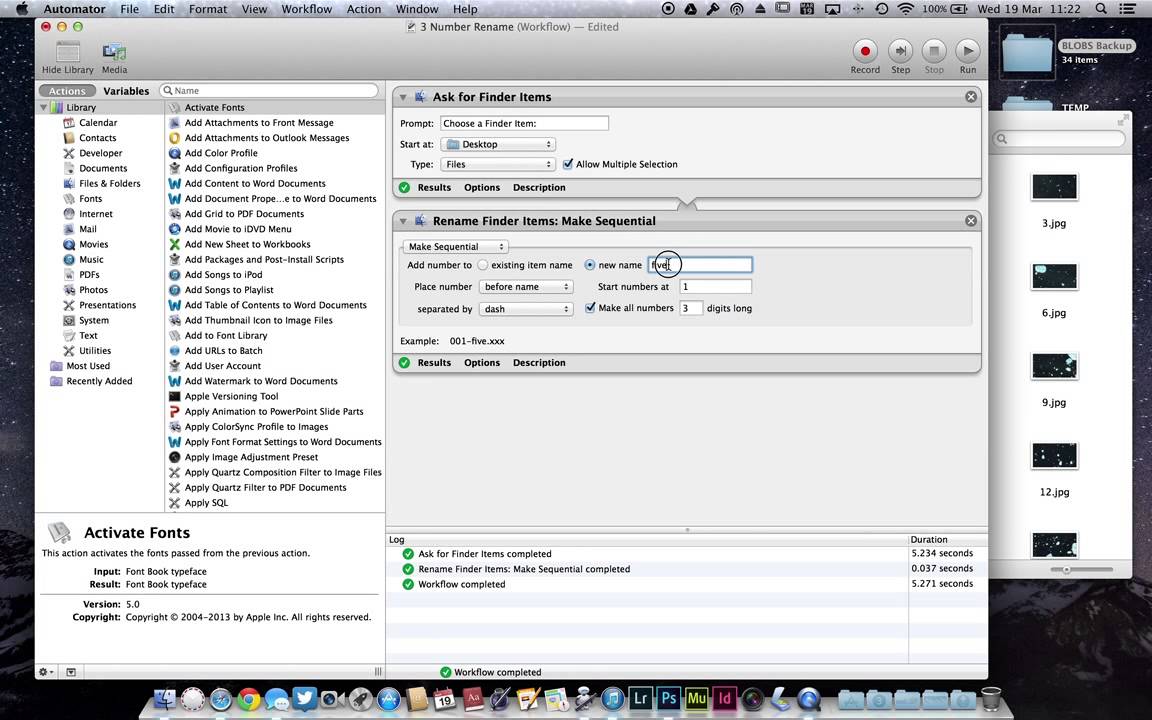Launch InDesign from the Dock
Viewport: 1152px width, 720px height.
click(x=724, y=698)
